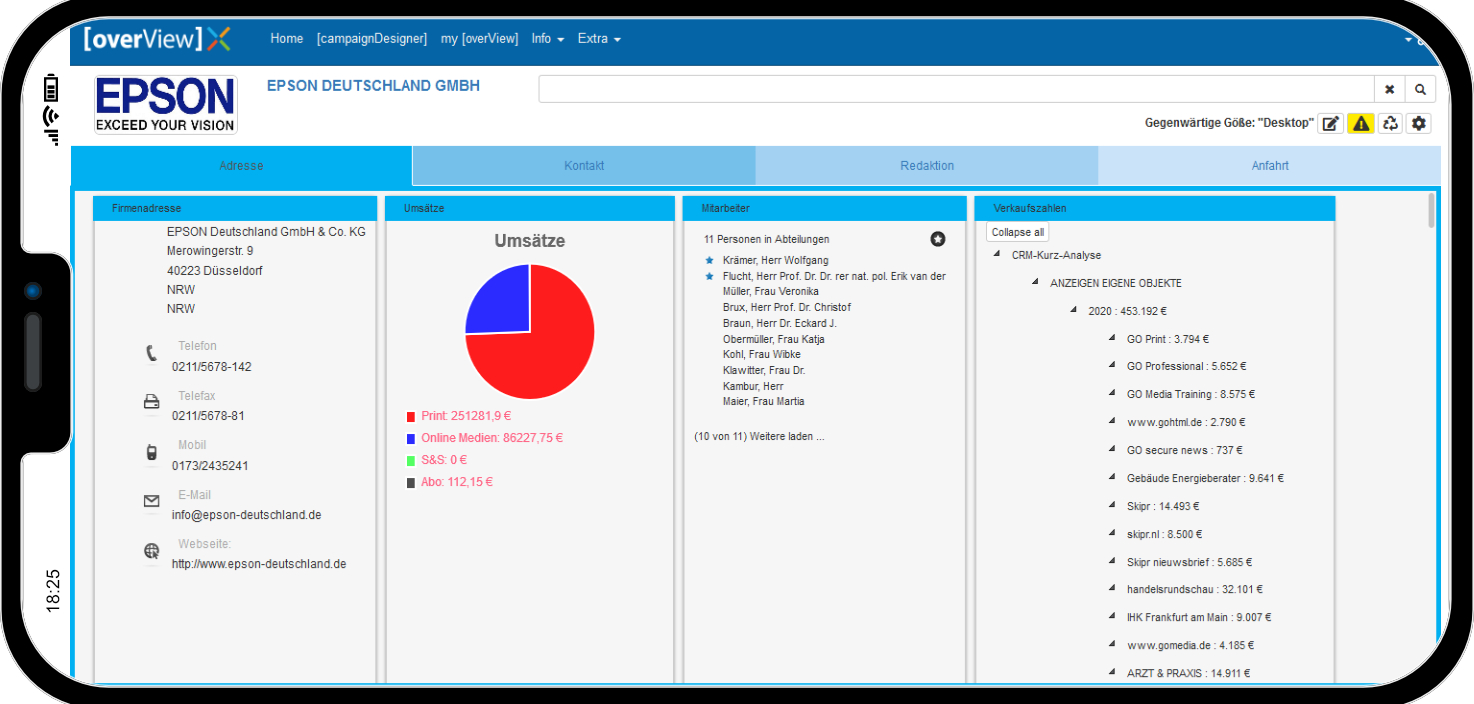1474x704 pixels.
Task: Expand the Gebäude Energieberater node
Action: coord(1112,478)
